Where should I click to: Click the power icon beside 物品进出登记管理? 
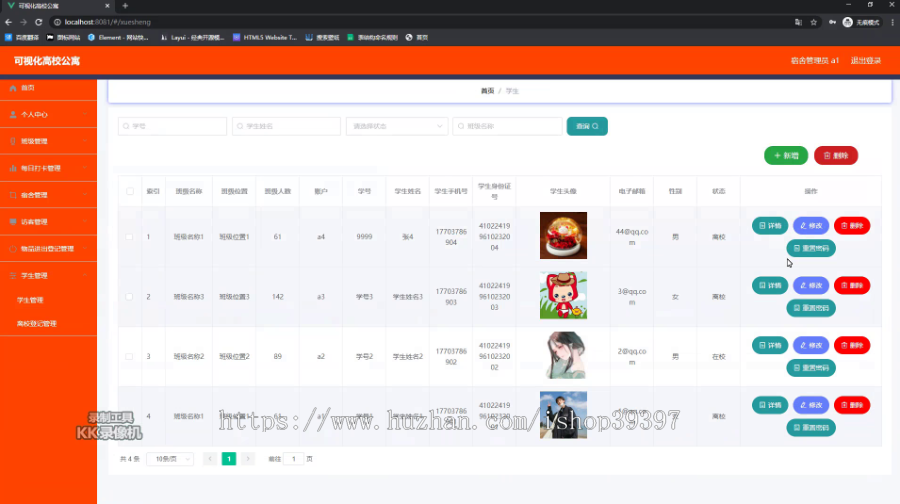13,249
